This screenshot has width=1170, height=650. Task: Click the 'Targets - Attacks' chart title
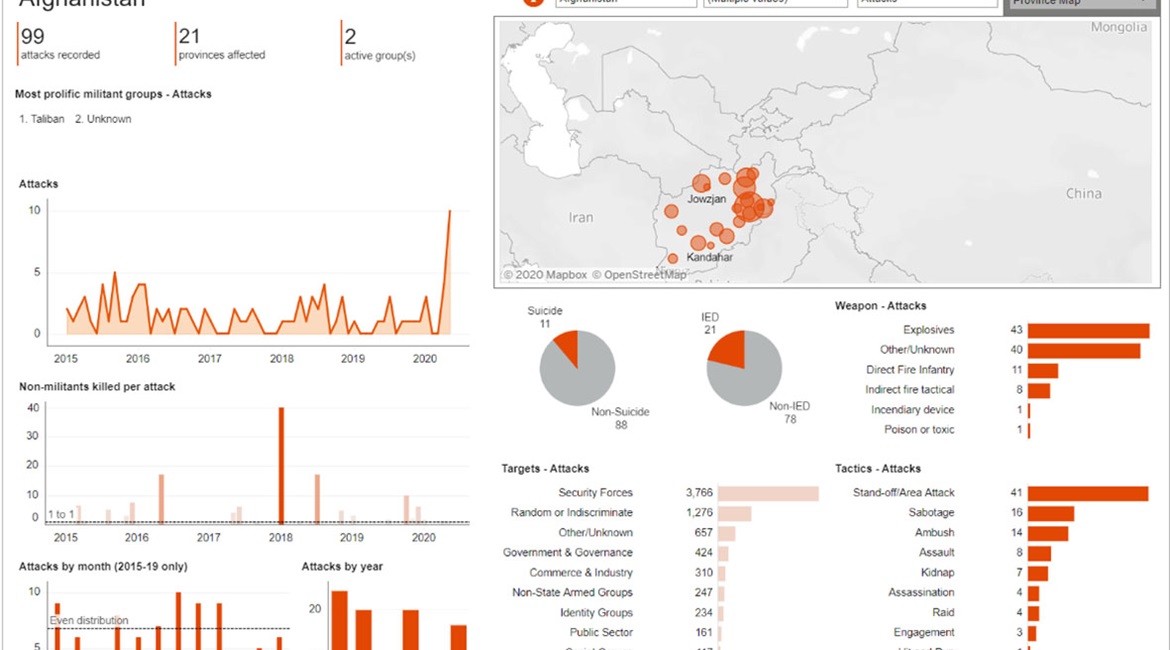point(545,469)
